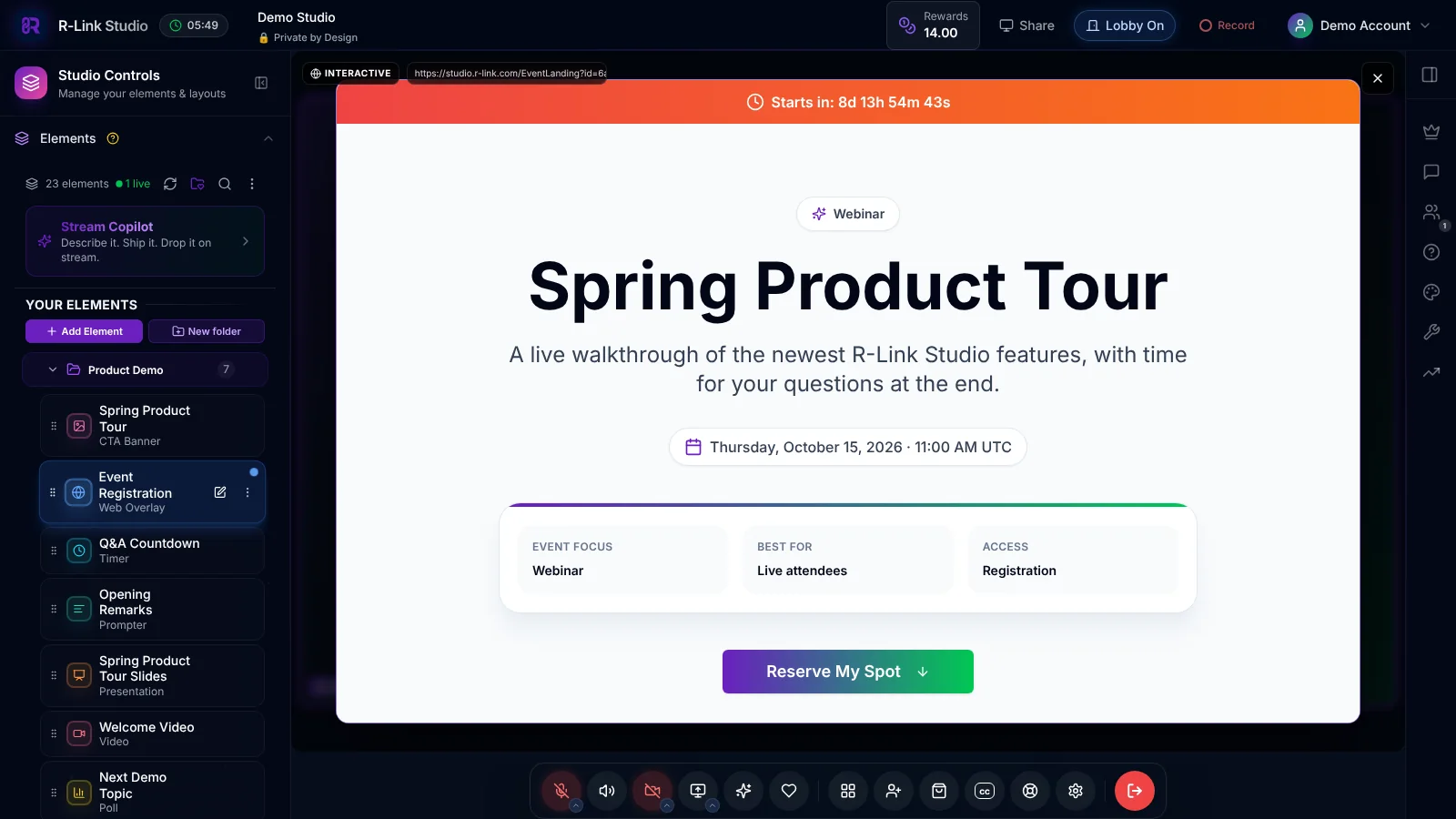Click Add Element button
Screen dimensions: 1456x819
[84, 331]
